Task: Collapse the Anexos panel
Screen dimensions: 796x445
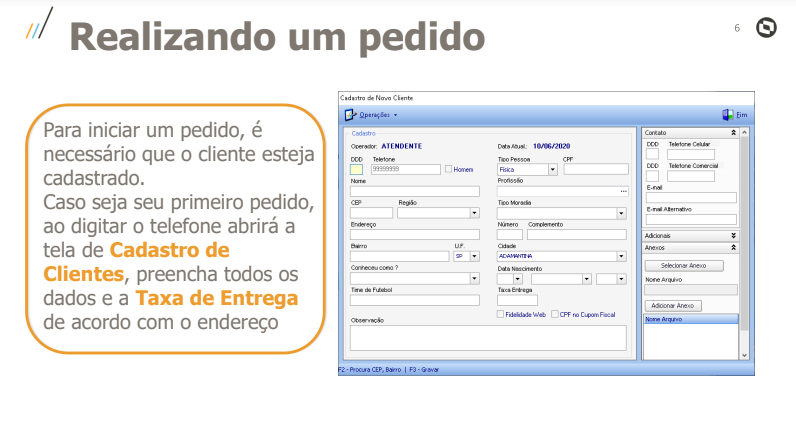Action: (x=734, y=248)
